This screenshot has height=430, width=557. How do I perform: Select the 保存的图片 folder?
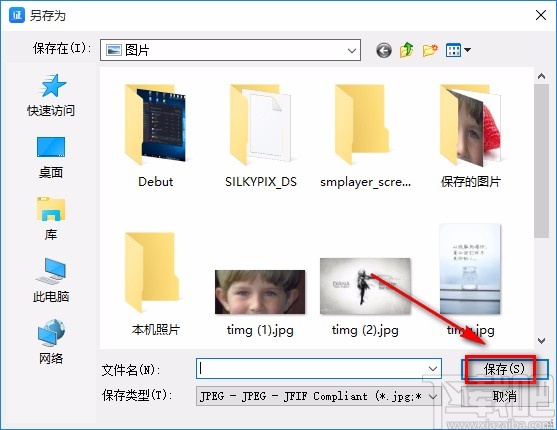click(x=470, y=136)
